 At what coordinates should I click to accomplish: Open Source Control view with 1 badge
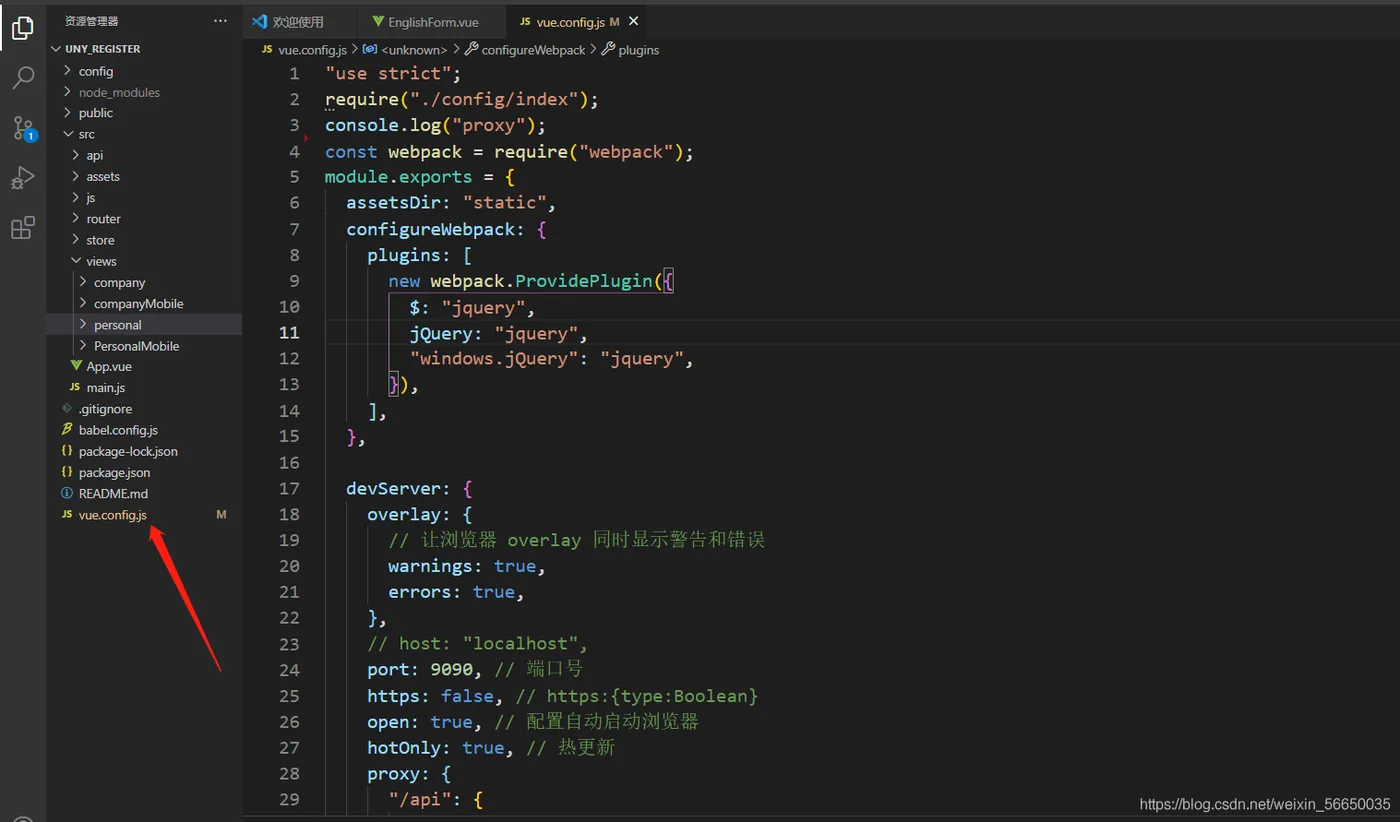(x=23, y=128)
